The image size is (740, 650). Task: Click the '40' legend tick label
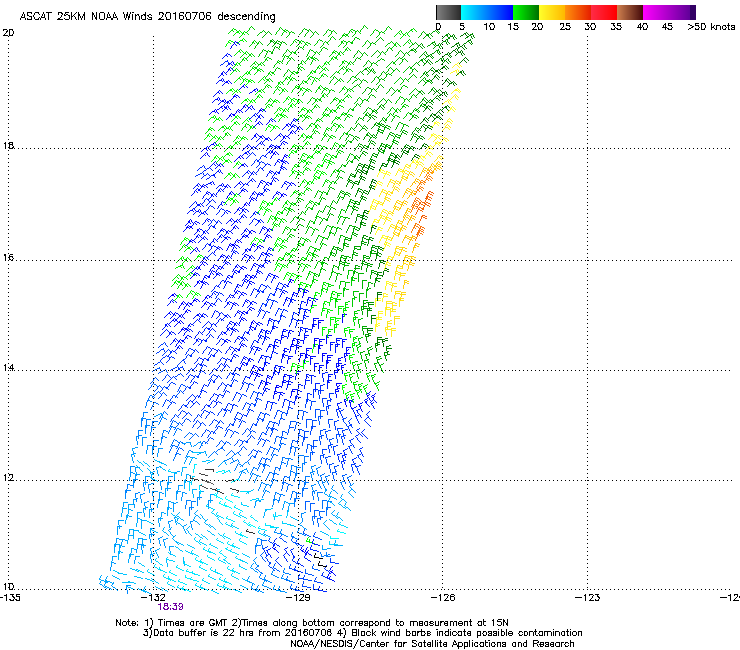click(x=642, y=27)
